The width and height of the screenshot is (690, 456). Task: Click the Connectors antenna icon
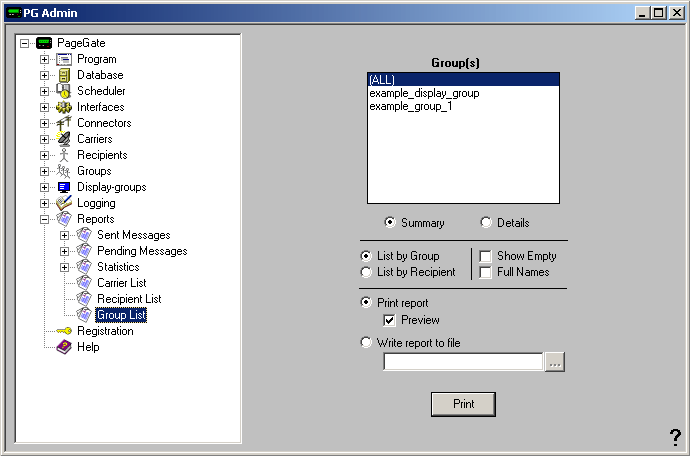pyautogui.click(x=64, y=123)
